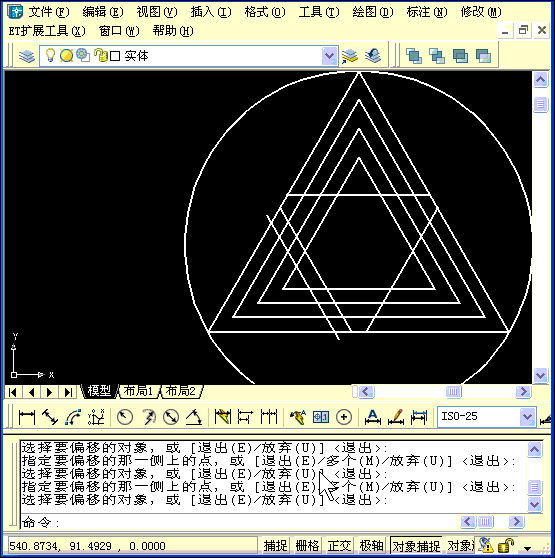
Task: Click the Dimension Edit icon
Action: click(x=372, y=417)
